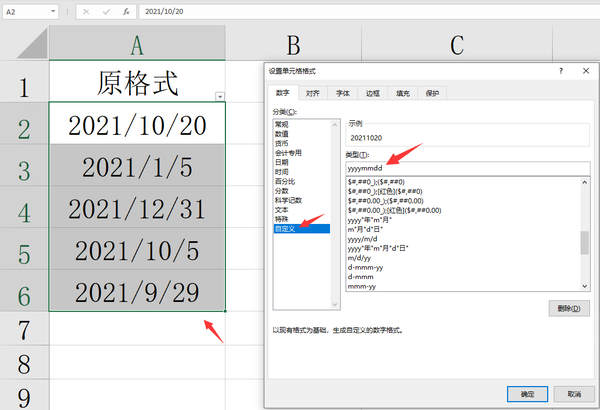Select row 7 header

point(24,329)
